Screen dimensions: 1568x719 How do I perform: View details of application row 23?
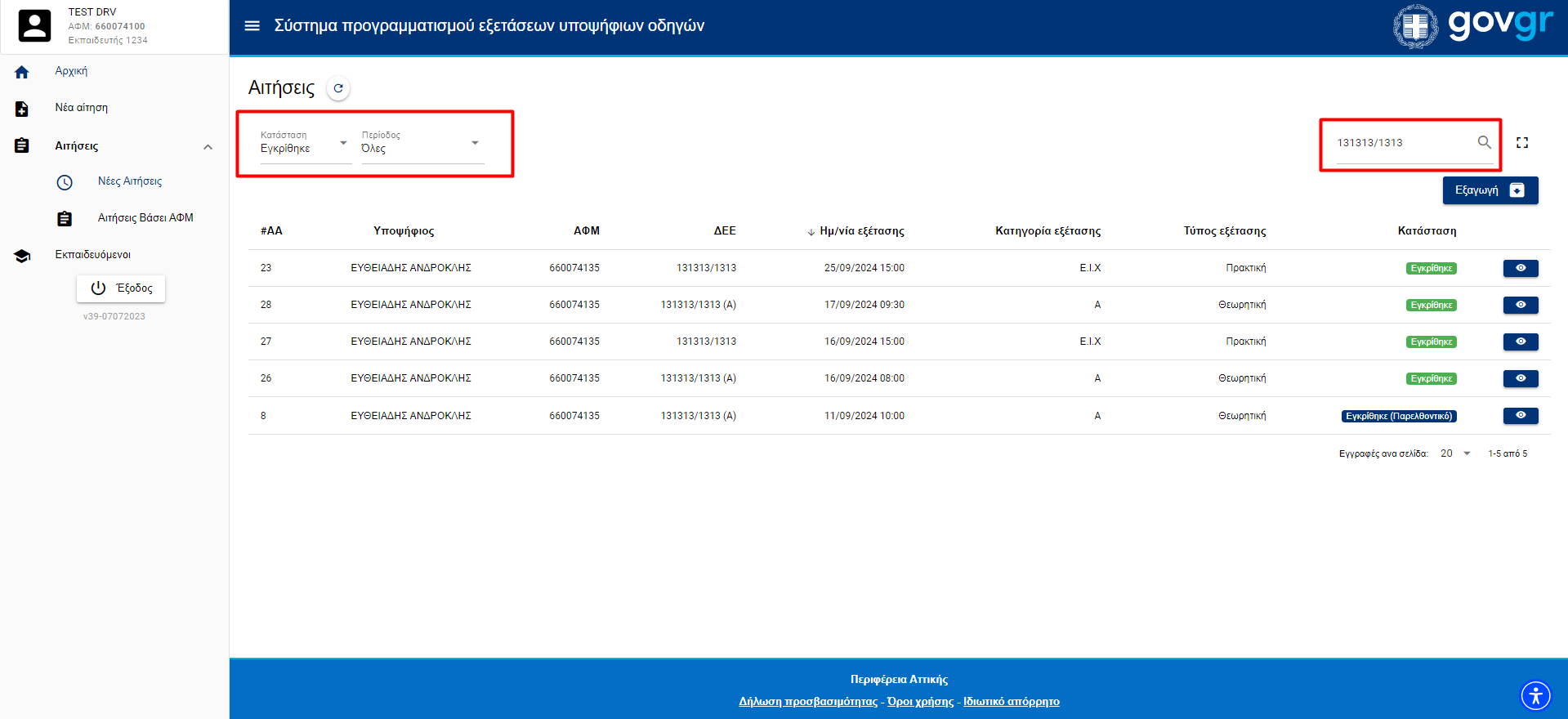click(x=1520, y=268)
